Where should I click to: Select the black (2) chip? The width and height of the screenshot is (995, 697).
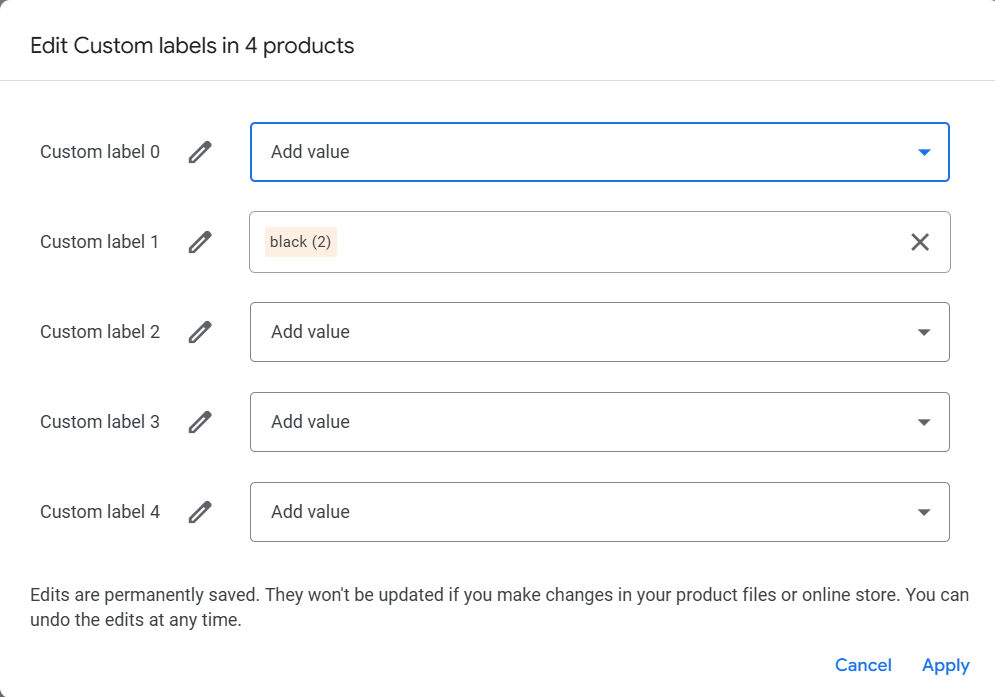point(301,242)
